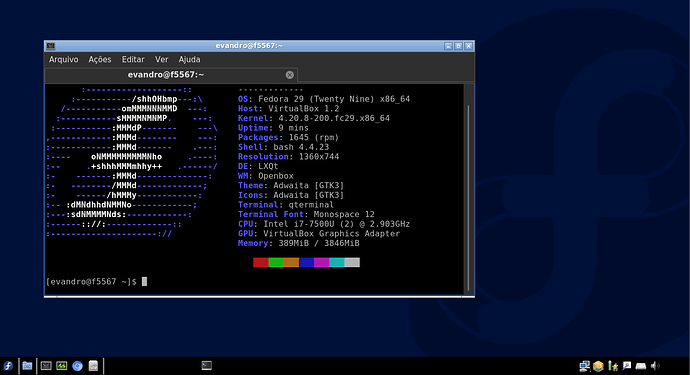The height and width of the screenshot is (375, 690).
Task: Open the gray document launcher icon in panel
Action: [93, 366]
